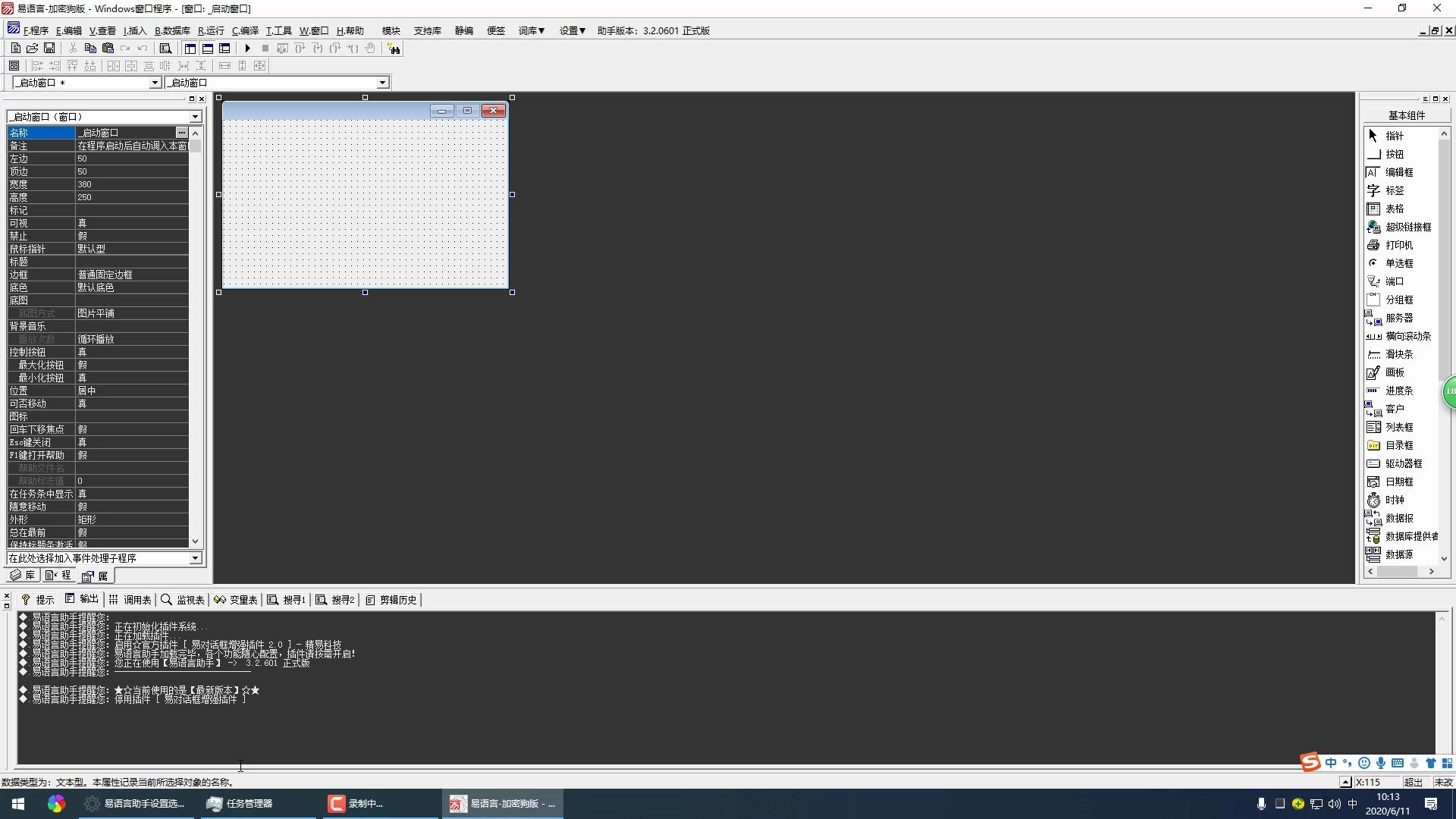1456x819 pixels.
Task: Switch to the 剪辑历史 tab
Action: click(391, 600)
